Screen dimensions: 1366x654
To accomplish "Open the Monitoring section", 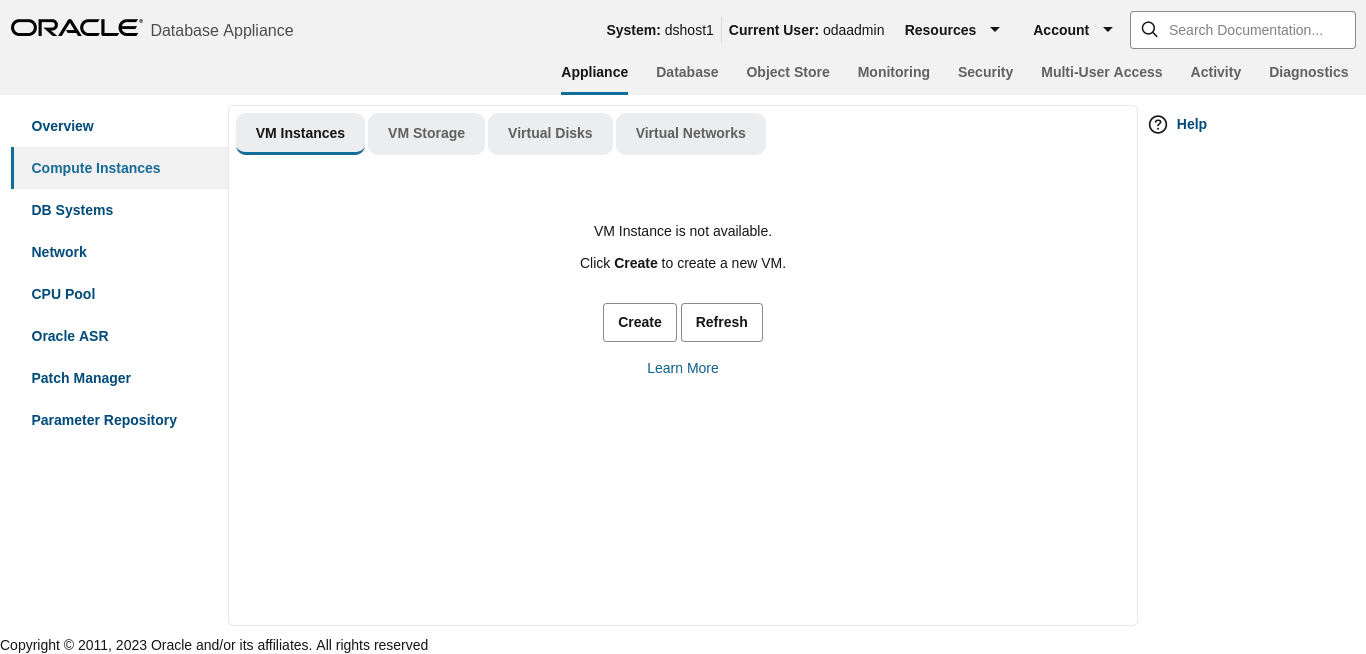I will click(x=893, y=72).
